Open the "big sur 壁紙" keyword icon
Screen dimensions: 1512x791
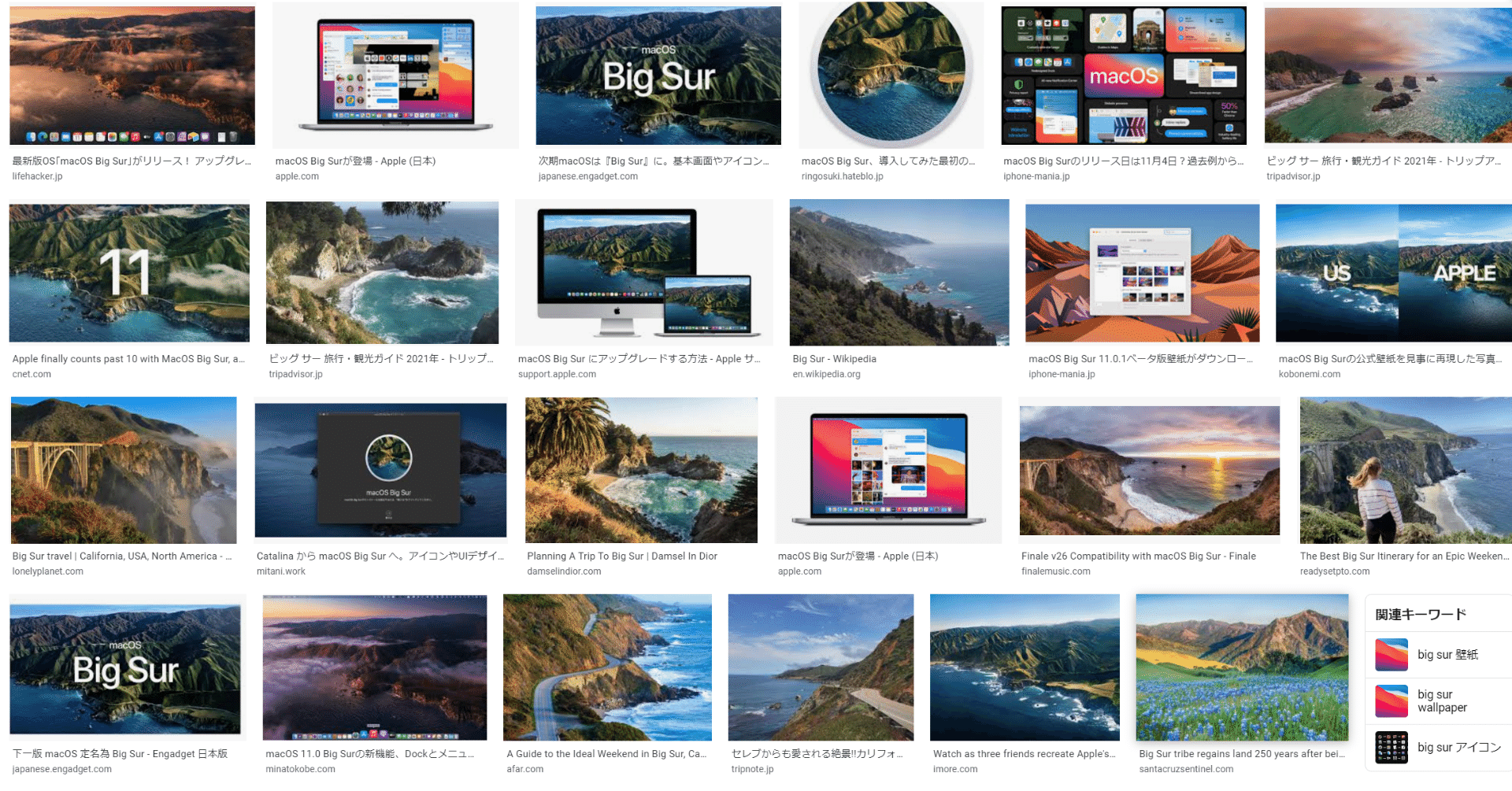(x=1392, y=654)
